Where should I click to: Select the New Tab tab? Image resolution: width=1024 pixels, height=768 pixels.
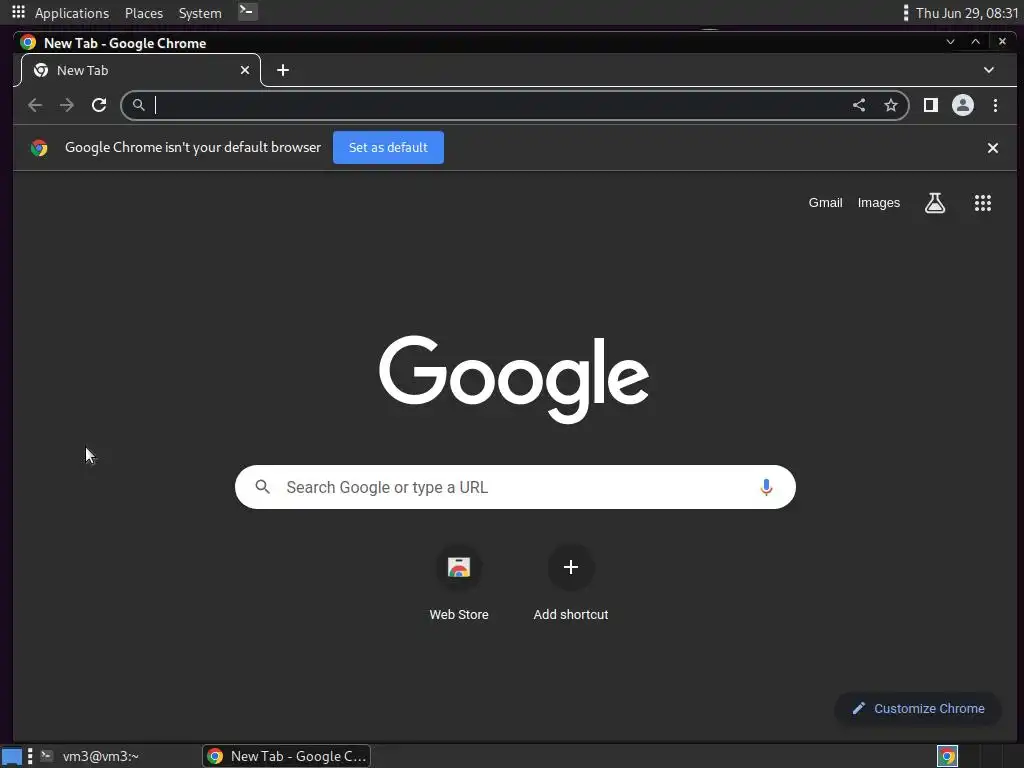click(140, 70)
